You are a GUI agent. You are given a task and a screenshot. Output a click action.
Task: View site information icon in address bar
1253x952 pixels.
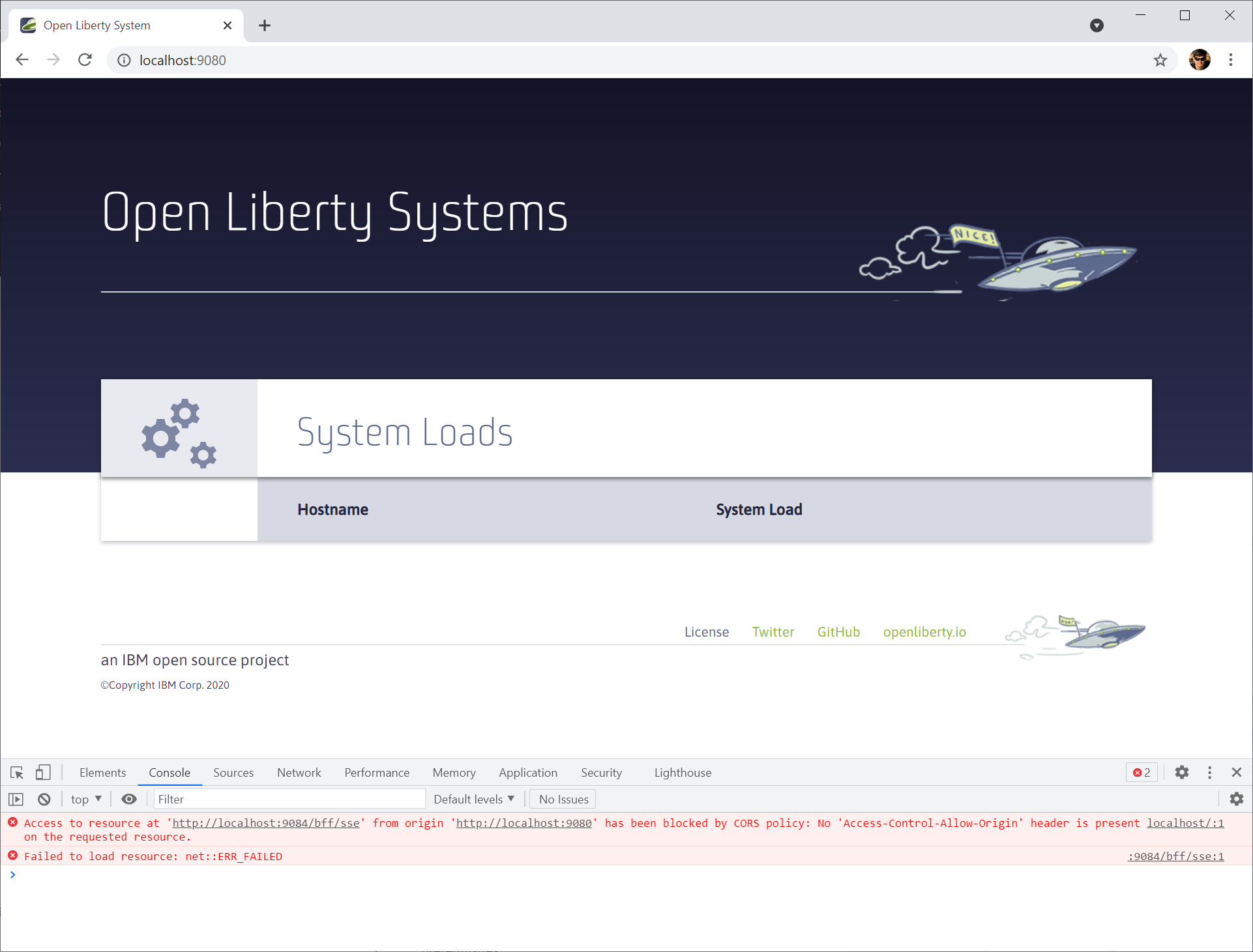coord(124,60)
